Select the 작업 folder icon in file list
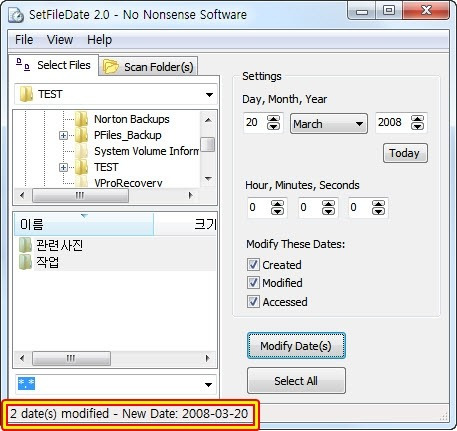 (25, 262)
